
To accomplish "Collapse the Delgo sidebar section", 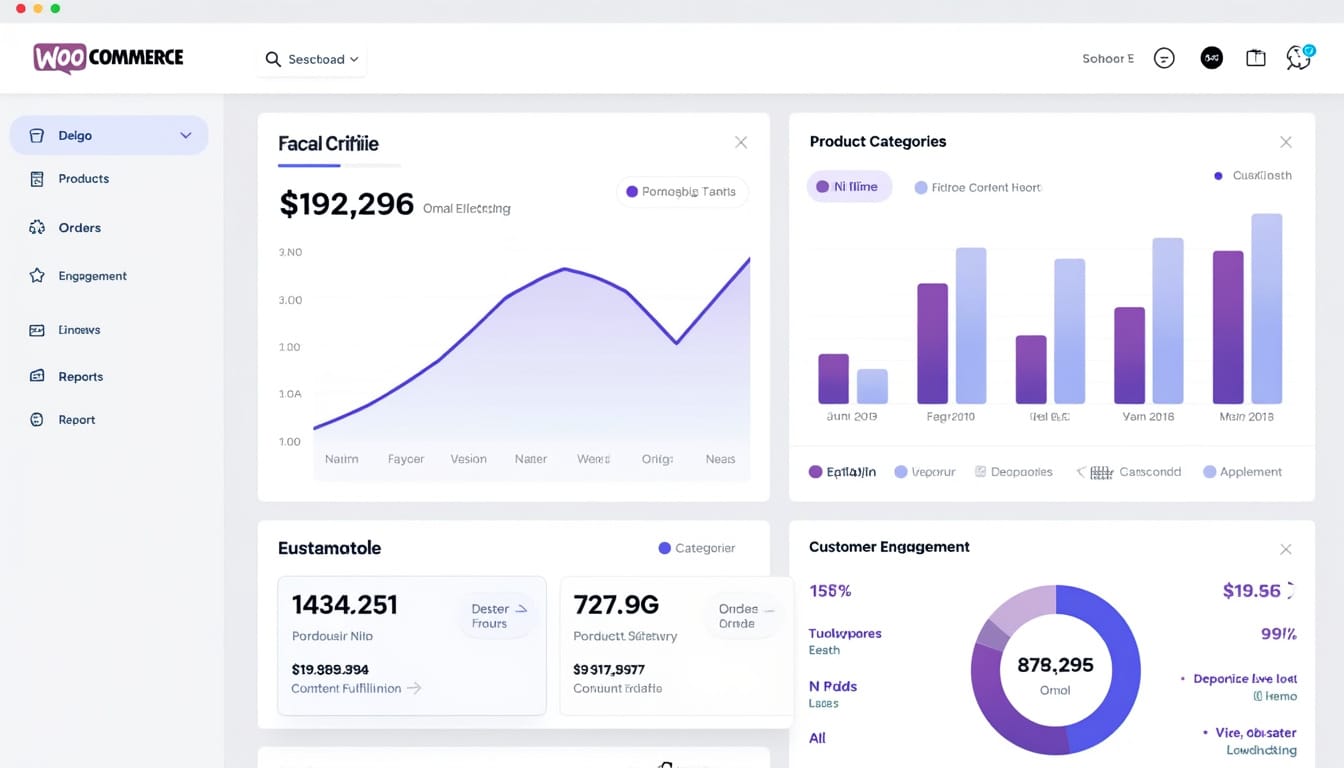I will point(185,134).
